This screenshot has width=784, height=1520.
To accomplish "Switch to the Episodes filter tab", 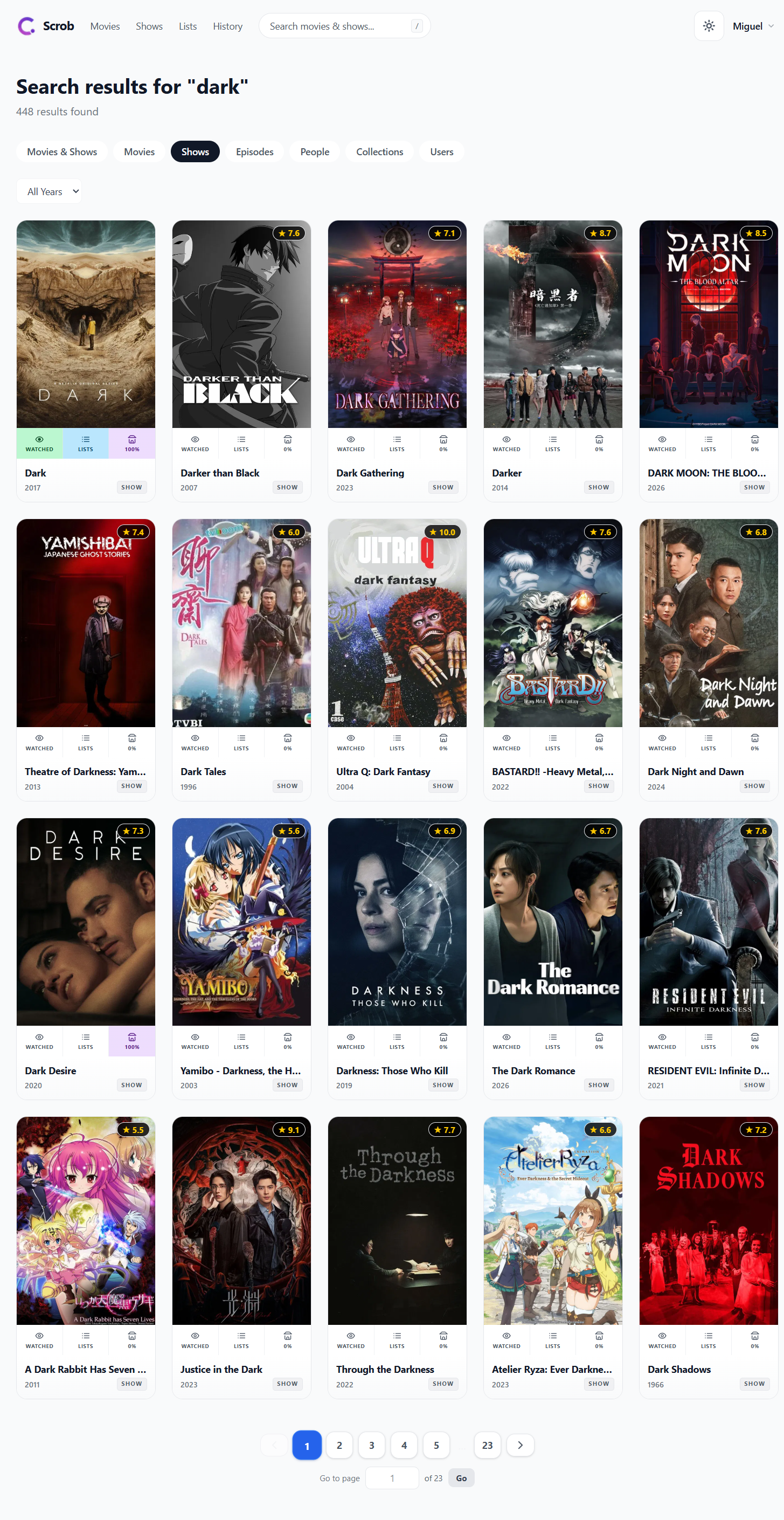I will (x=254, y=151).
